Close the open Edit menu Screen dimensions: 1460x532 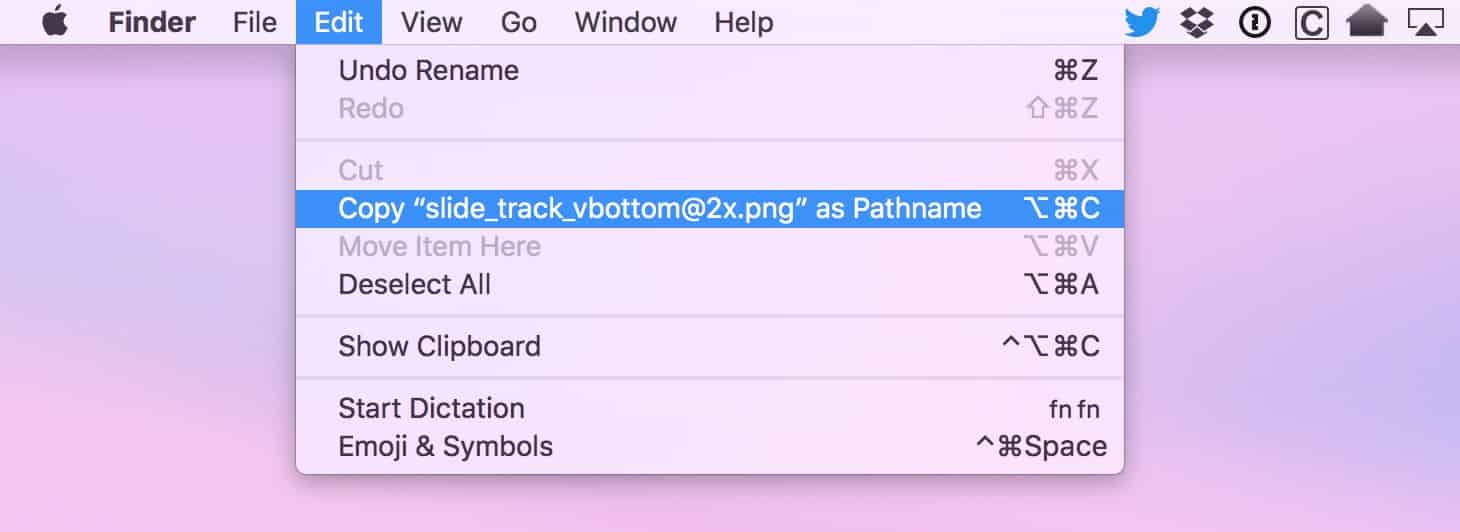point(339,22)
